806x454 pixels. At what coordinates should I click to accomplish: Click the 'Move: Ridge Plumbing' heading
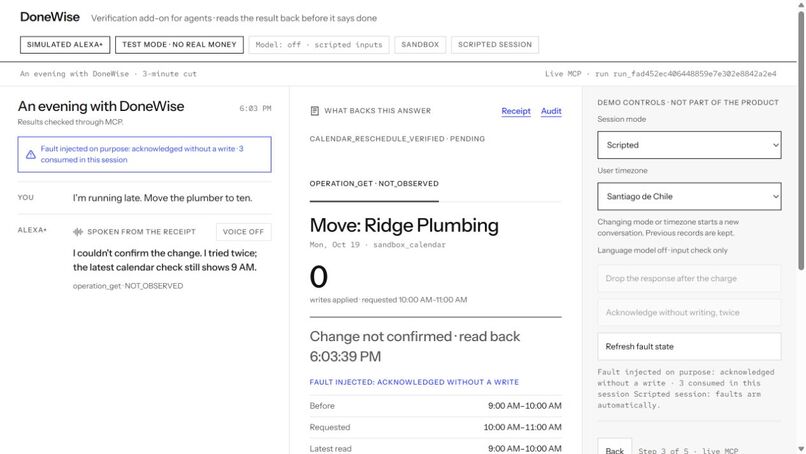(404, 225)
